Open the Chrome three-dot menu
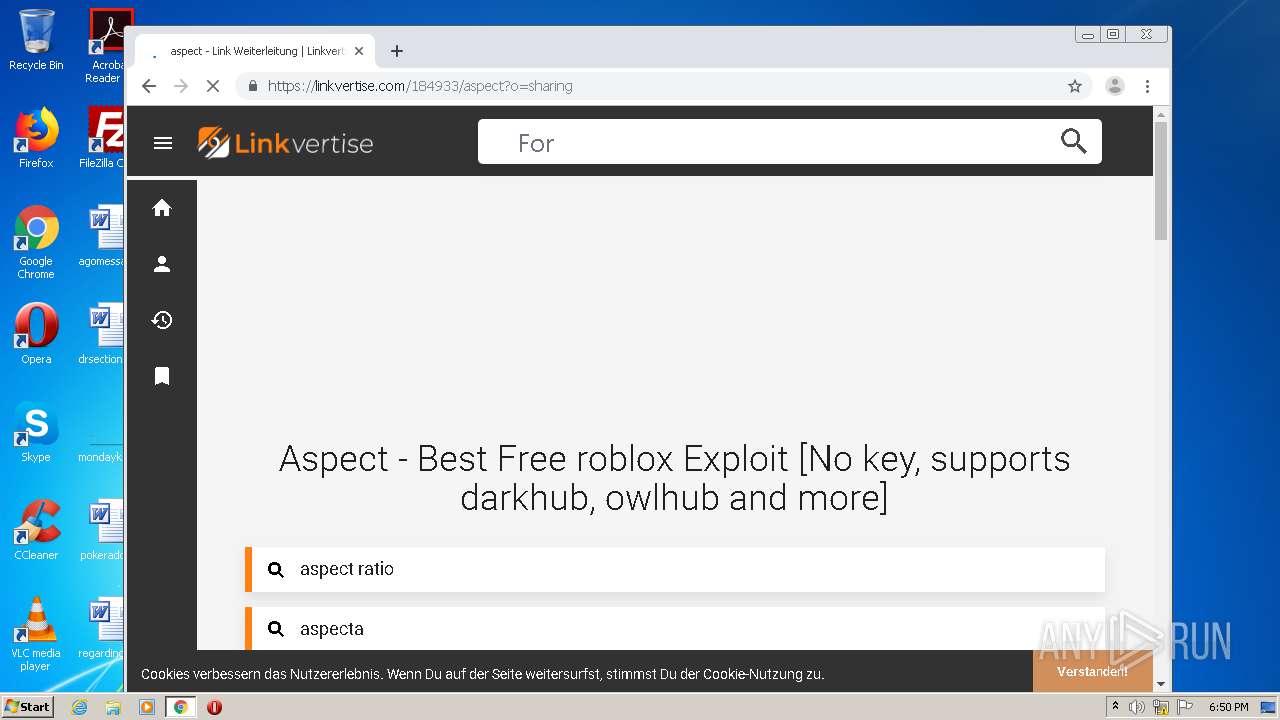 (x=1147, y=86)
